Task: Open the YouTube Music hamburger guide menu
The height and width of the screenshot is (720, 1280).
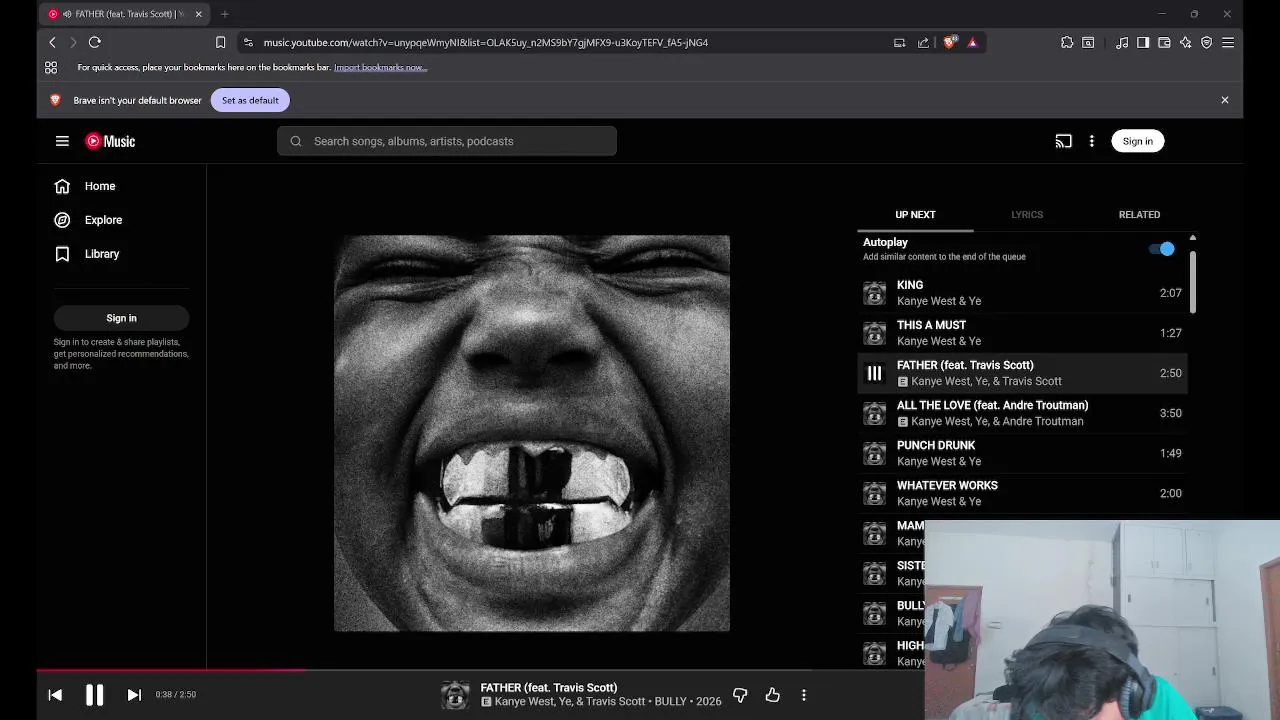Action: pos(62,141)
